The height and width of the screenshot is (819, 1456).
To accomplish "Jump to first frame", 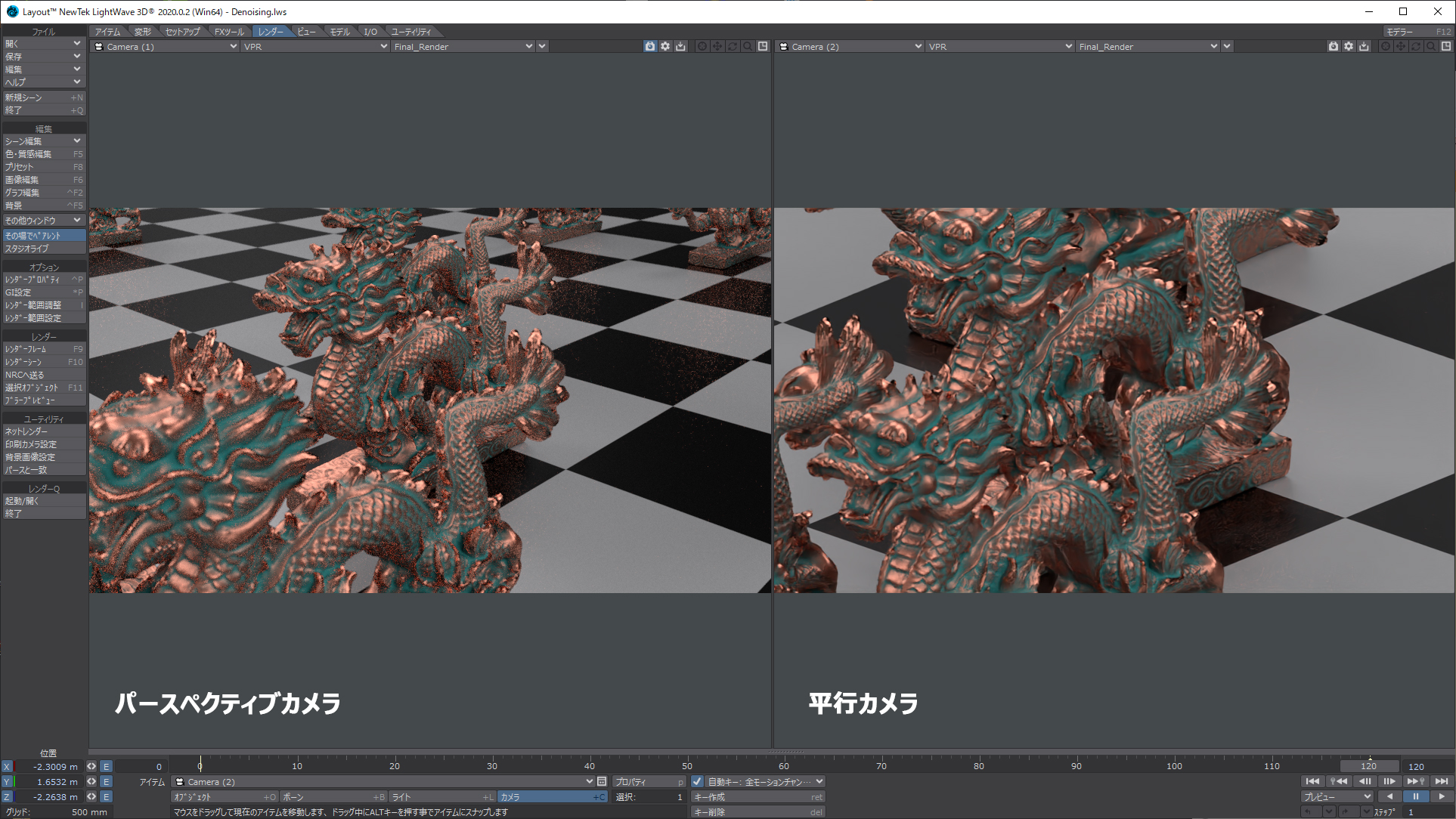I will pos(1312,781).
